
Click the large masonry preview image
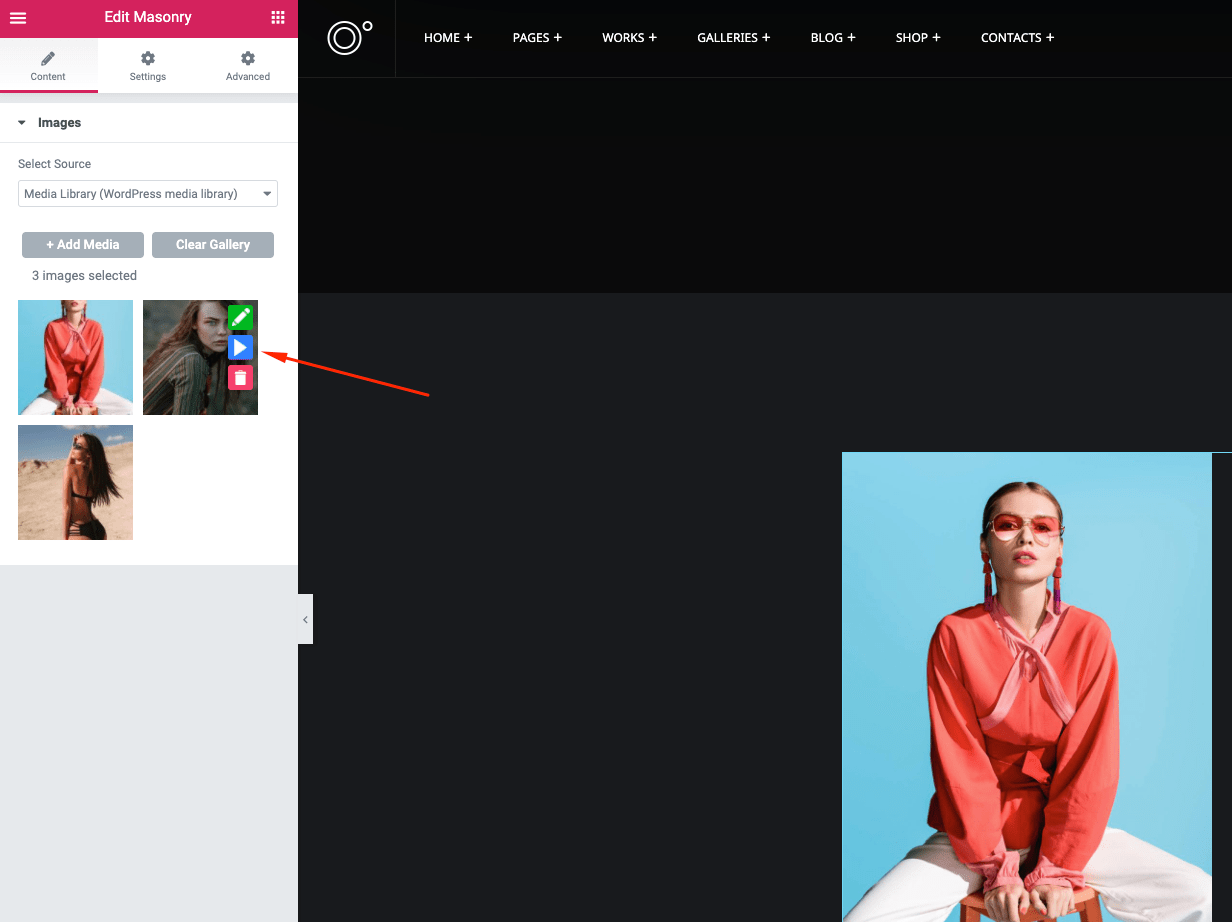(x=1027, y=687)
